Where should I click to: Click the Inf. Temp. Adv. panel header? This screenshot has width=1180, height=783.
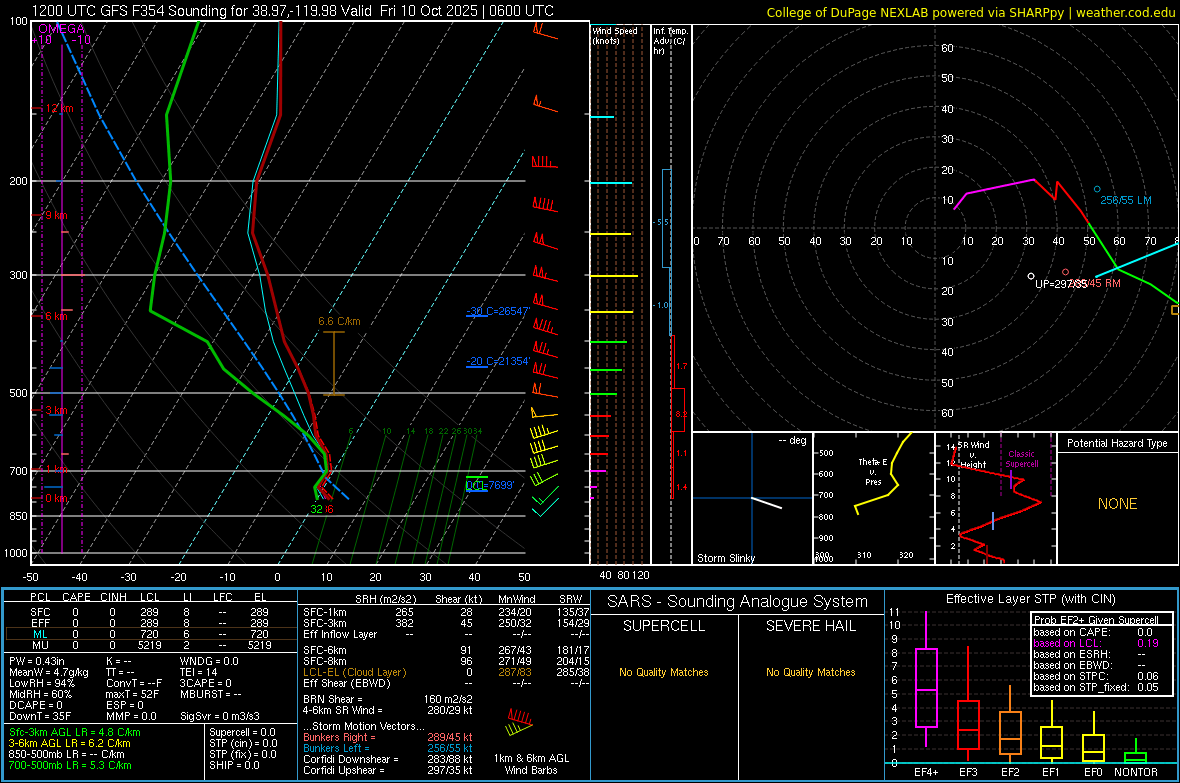point(670,41)
